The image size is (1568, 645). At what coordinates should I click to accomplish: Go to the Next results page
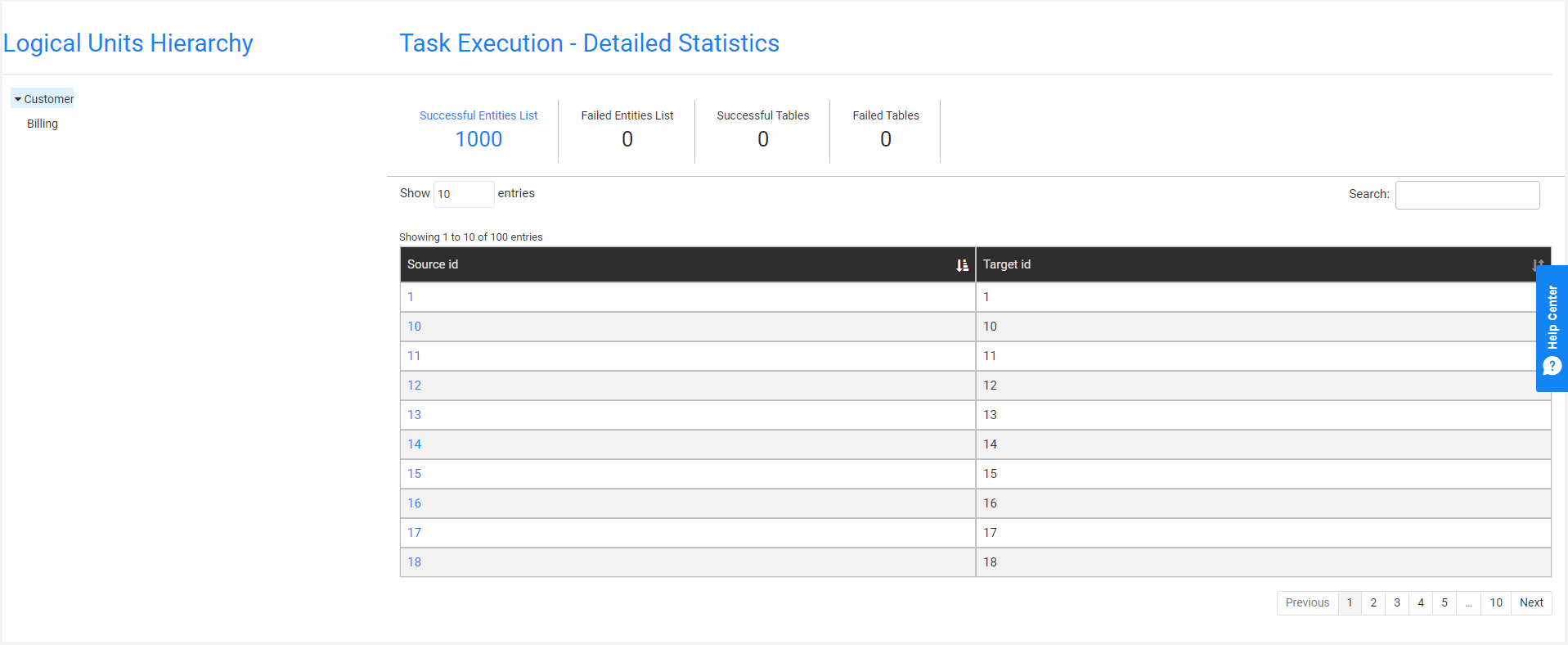[1530, 602]
